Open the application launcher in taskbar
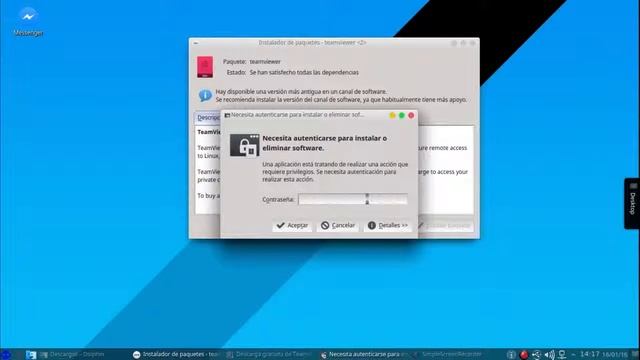This screenshot has height=360, width=640. [6, 355]
